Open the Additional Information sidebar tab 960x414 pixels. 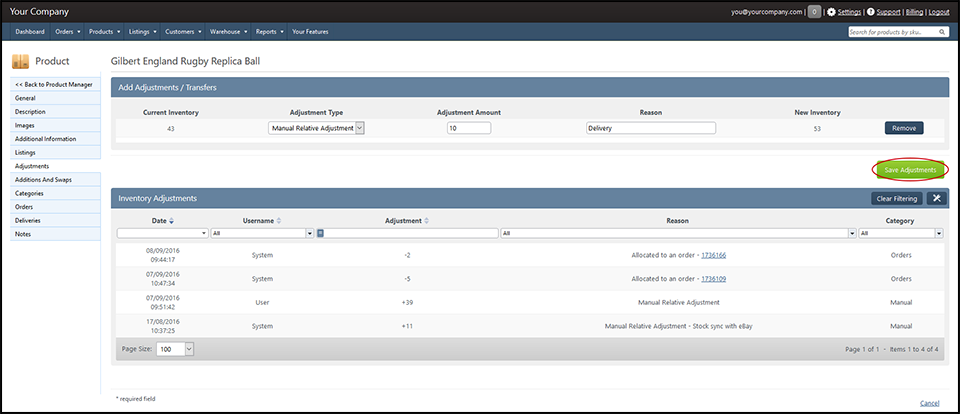pyautogui.click(x=56, y=139)
